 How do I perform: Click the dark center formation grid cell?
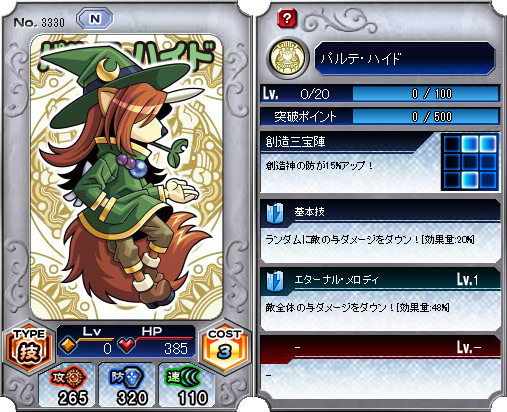pos(470,162)
